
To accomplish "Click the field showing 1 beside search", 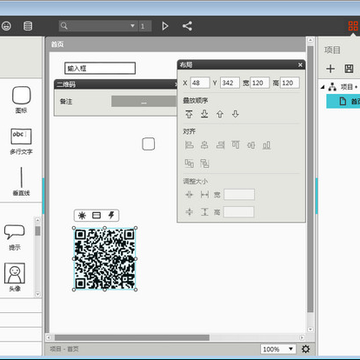I will (145, 26).
